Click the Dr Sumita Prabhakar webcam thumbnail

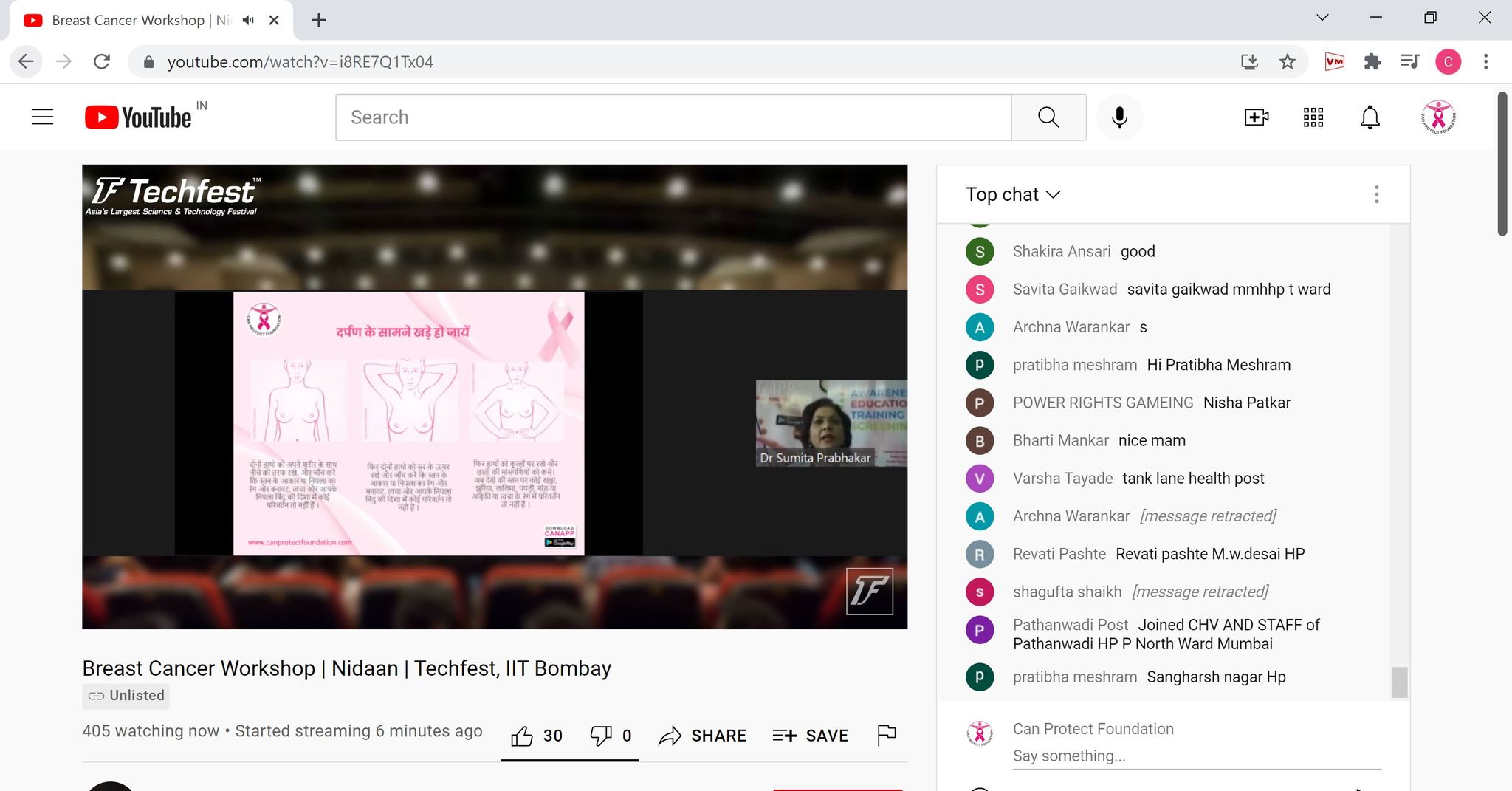[x=831, y=422]
